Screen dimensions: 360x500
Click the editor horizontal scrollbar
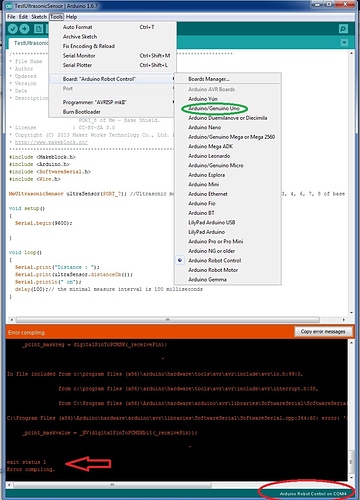(x=168, y=319)
